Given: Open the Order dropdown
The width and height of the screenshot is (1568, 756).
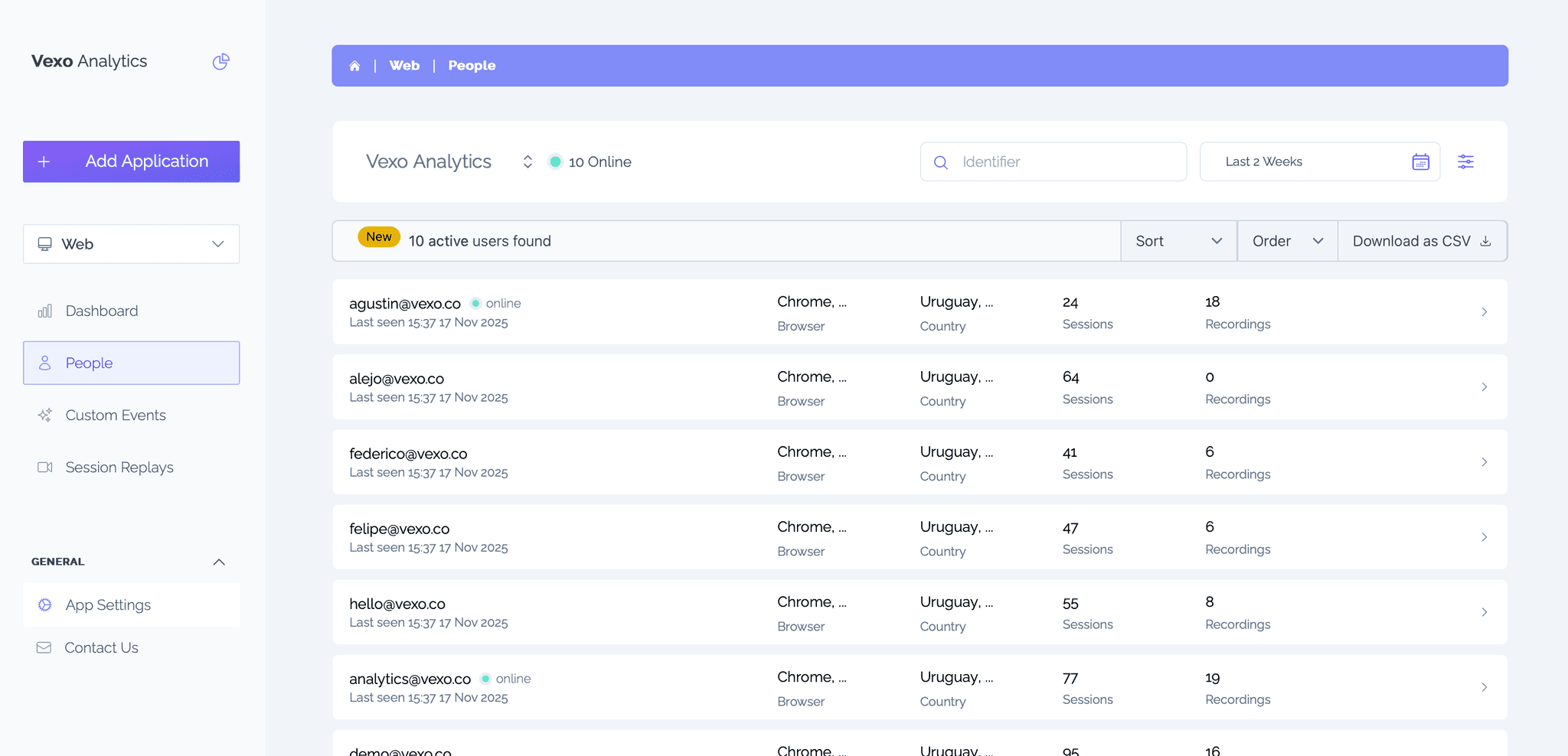Looking at the screenshot, I should click(x=1287, y=241).
